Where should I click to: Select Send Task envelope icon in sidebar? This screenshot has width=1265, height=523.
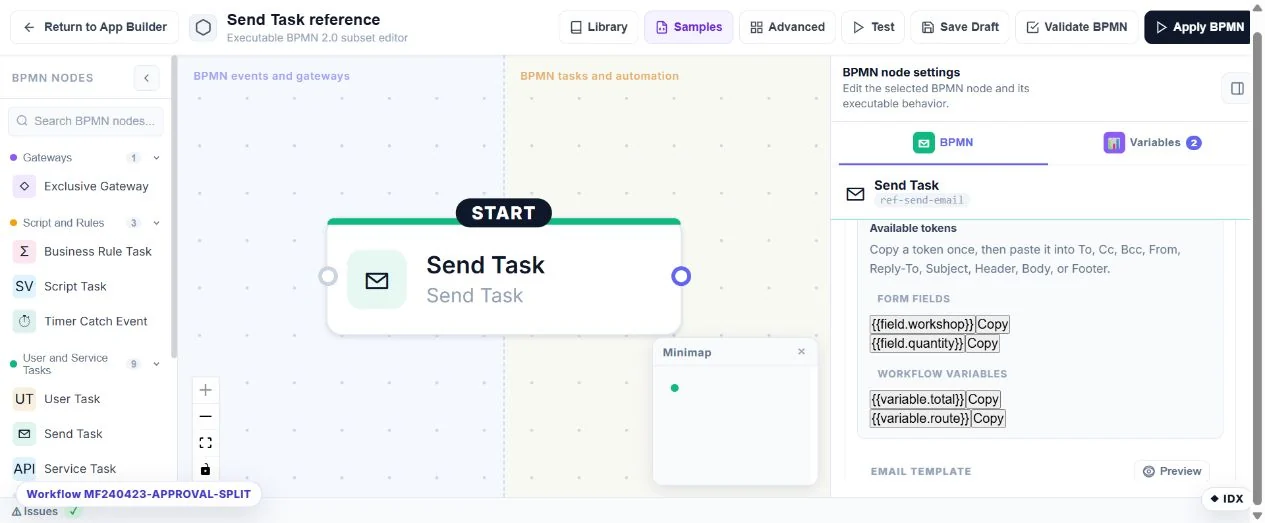(x=24, y=434)
